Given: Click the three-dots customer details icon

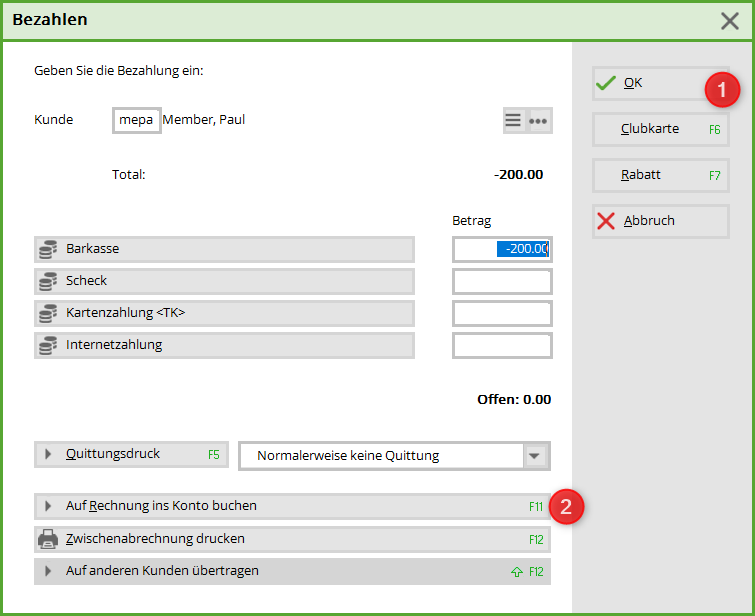Looking at the screenshot, I should tap(538, 120).
